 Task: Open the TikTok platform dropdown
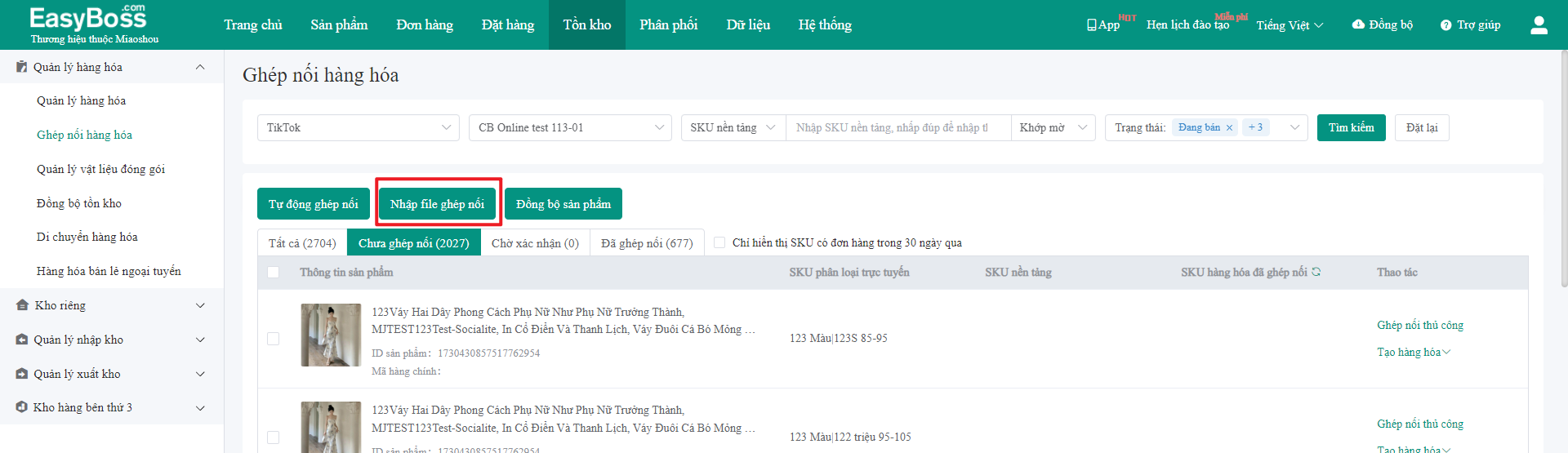358,127
